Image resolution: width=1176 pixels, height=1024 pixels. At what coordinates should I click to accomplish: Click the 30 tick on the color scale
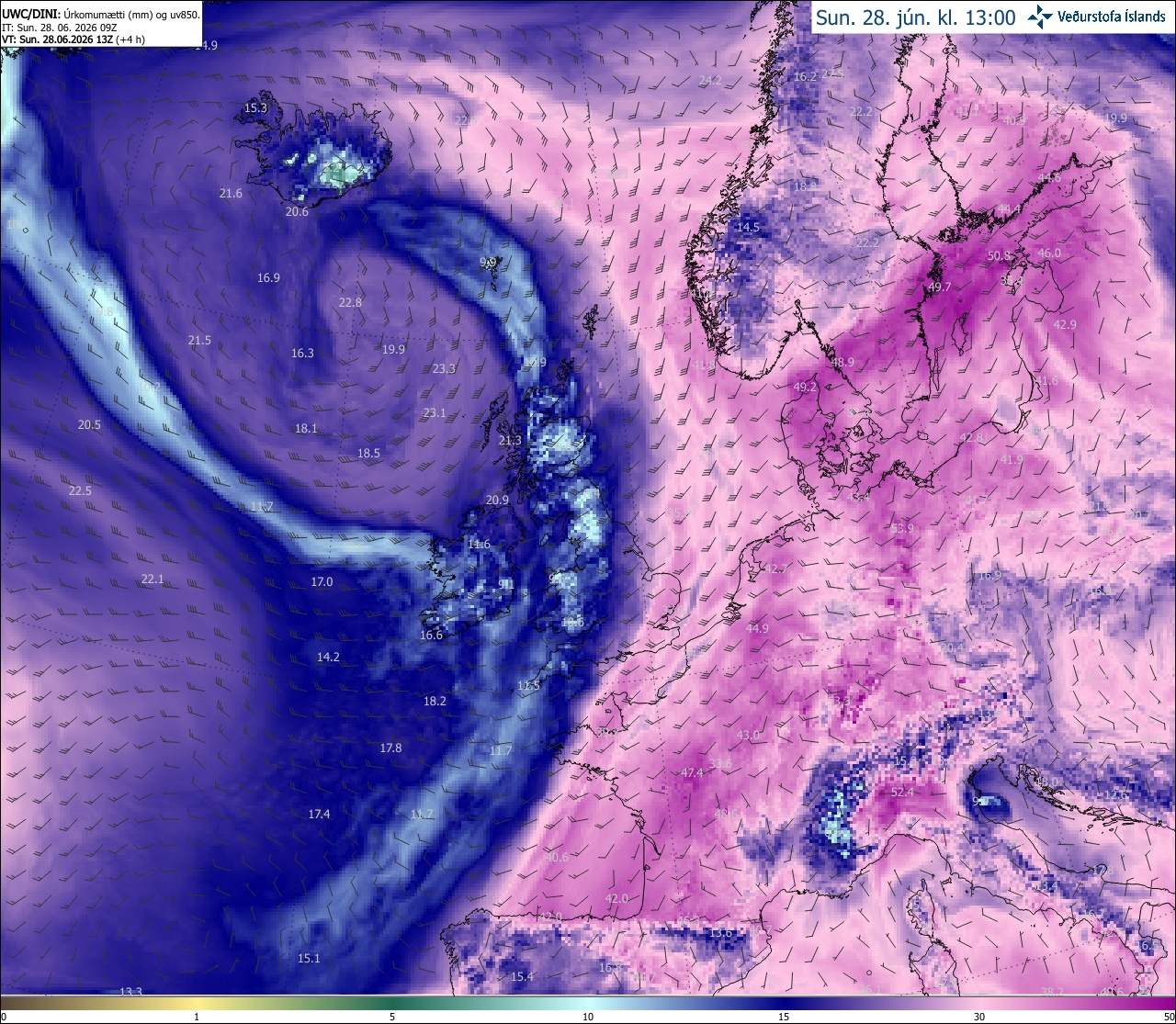point(979,1017)
